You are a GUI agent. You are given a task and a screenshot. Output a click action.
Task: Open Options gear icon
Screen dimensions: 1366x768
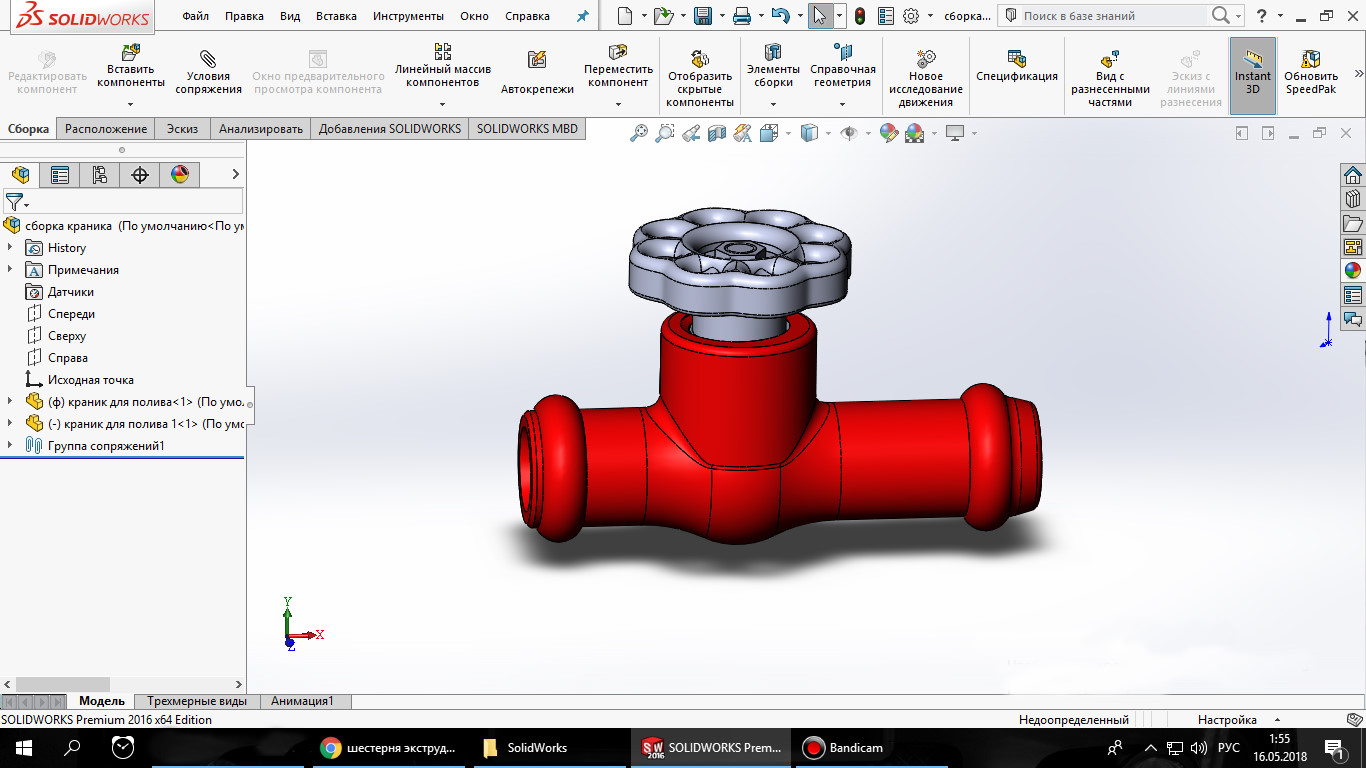click(x=911, y=16)
